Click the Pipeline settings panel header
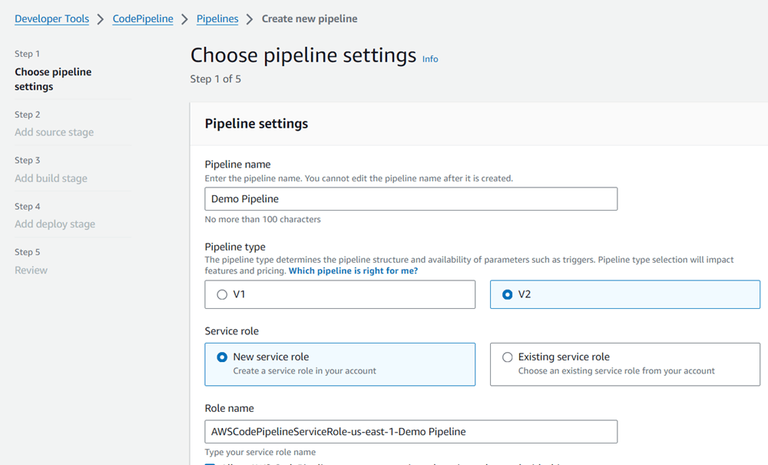Screen dimensions: 768x465 point(256,124)
